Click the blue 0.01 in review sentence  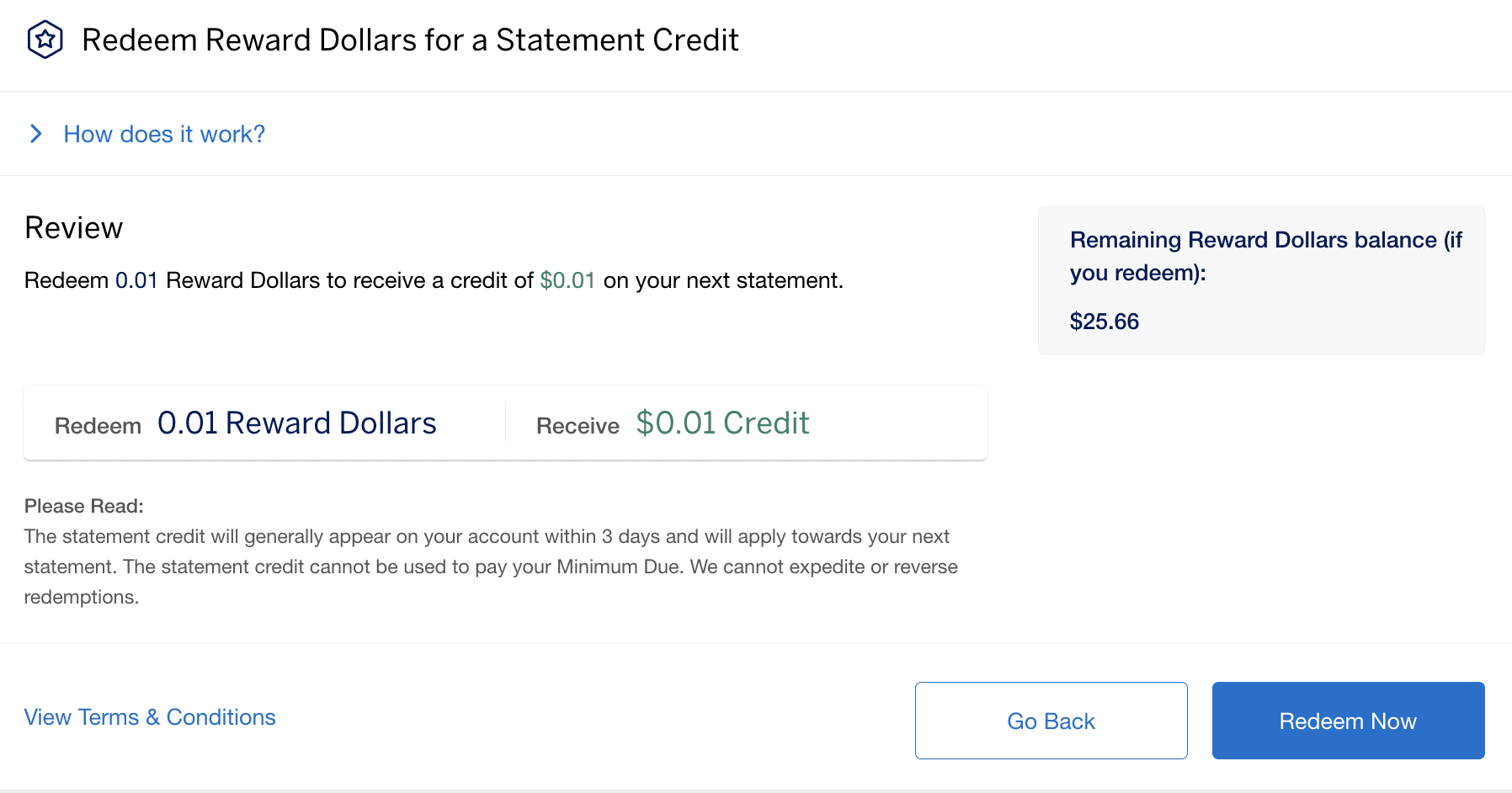click(136, 280)
